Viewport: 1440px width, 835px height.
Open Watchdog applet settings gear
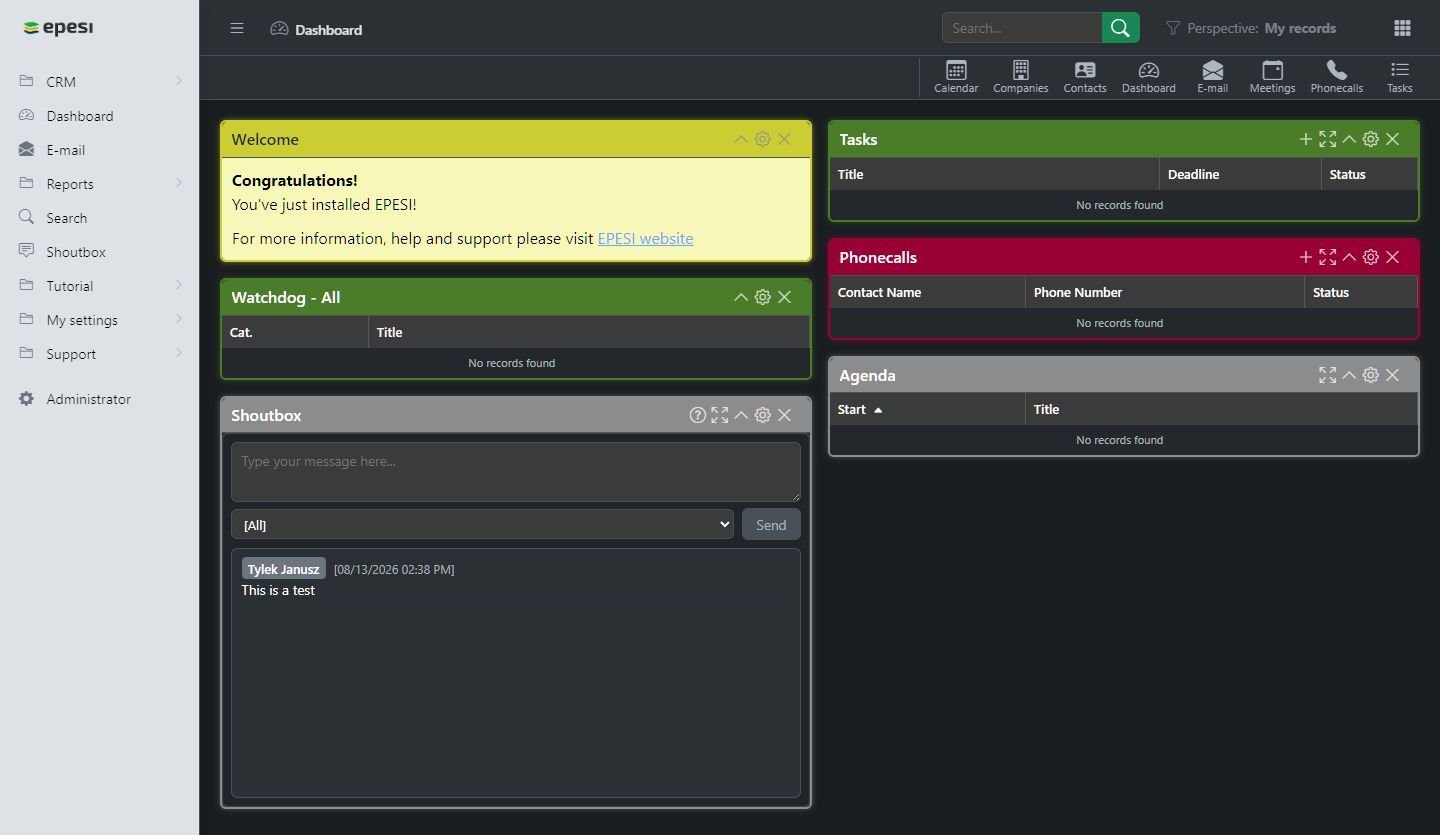[x=762, y=297]
